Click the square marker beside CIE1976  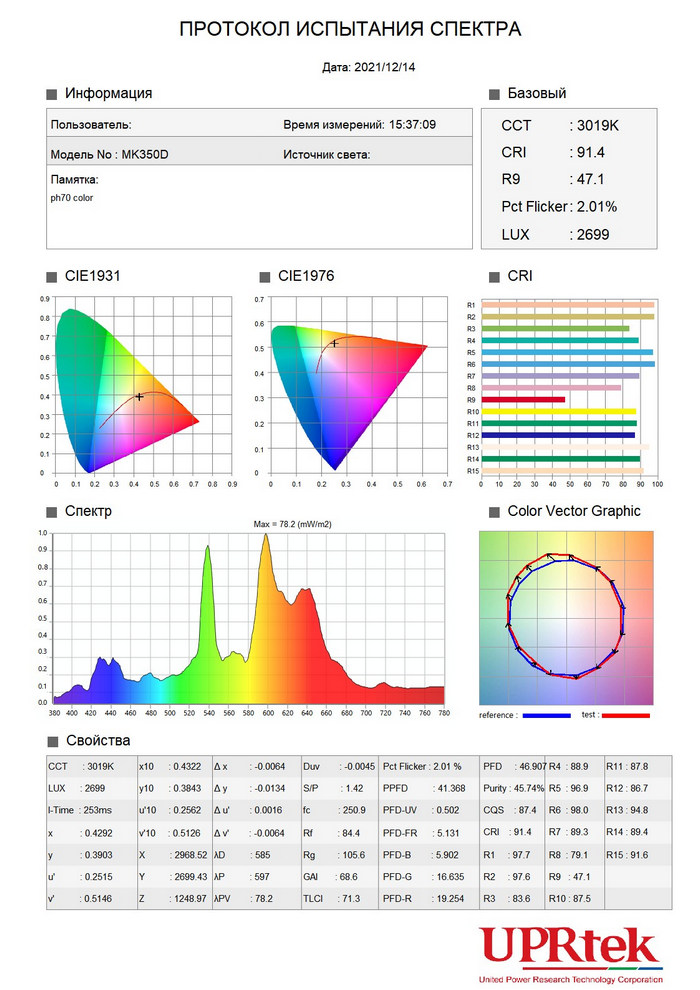coord(265,277)
